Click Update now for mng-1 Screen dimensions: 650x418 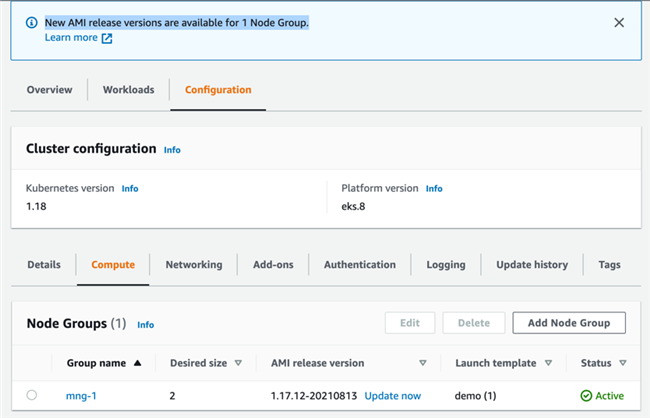click(393, 396)
